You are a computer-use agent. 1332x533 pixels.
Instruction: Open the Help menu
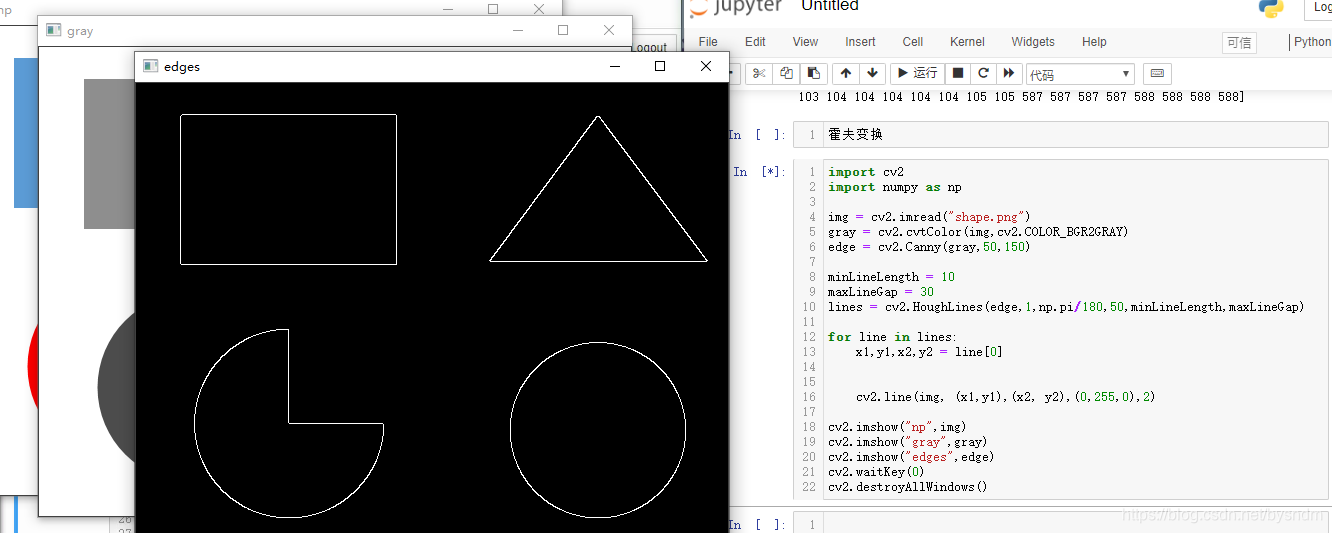(x=1094, y=42)
